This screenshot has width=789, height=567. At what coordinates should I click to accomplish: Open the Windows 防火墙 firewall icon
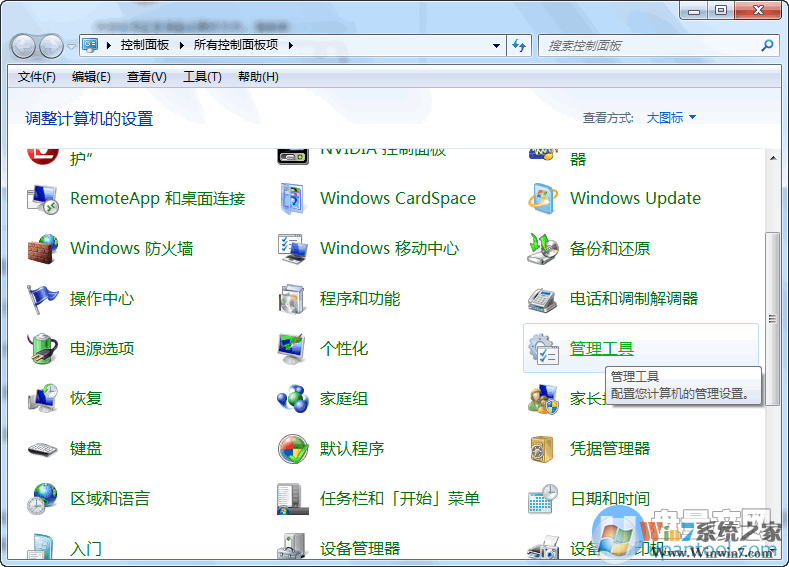(43, 248)
